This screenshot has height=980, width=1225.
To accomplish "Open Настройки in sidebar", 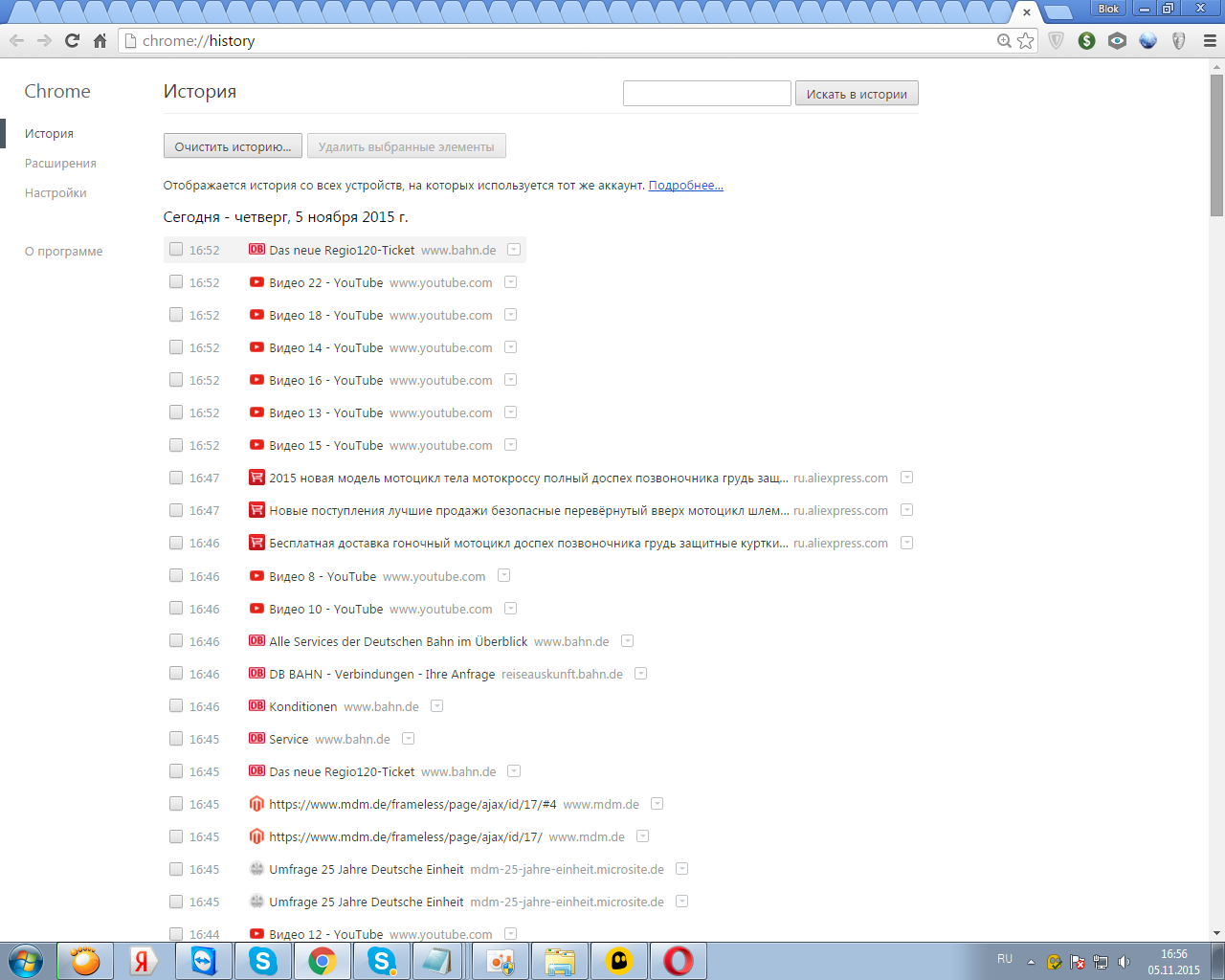I will pyautogui.click(x=56, y=193).
